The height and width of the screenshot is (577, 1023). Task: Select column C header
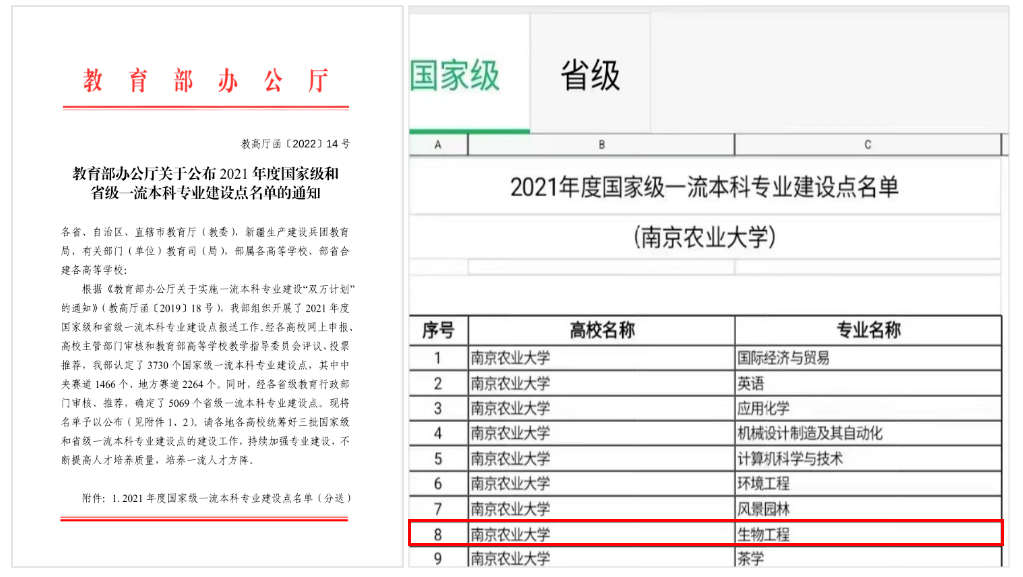coord(867,145)
